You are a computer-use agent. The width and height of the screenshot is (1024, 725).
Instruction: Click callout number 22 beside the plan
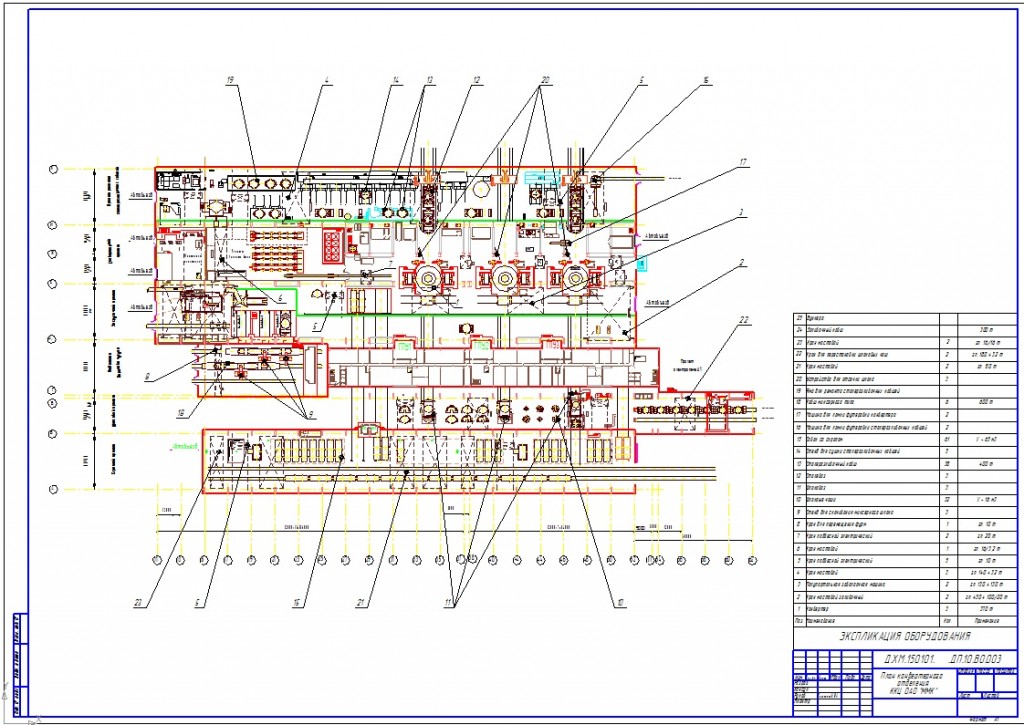pyautogui.click(x=743, y=320)
